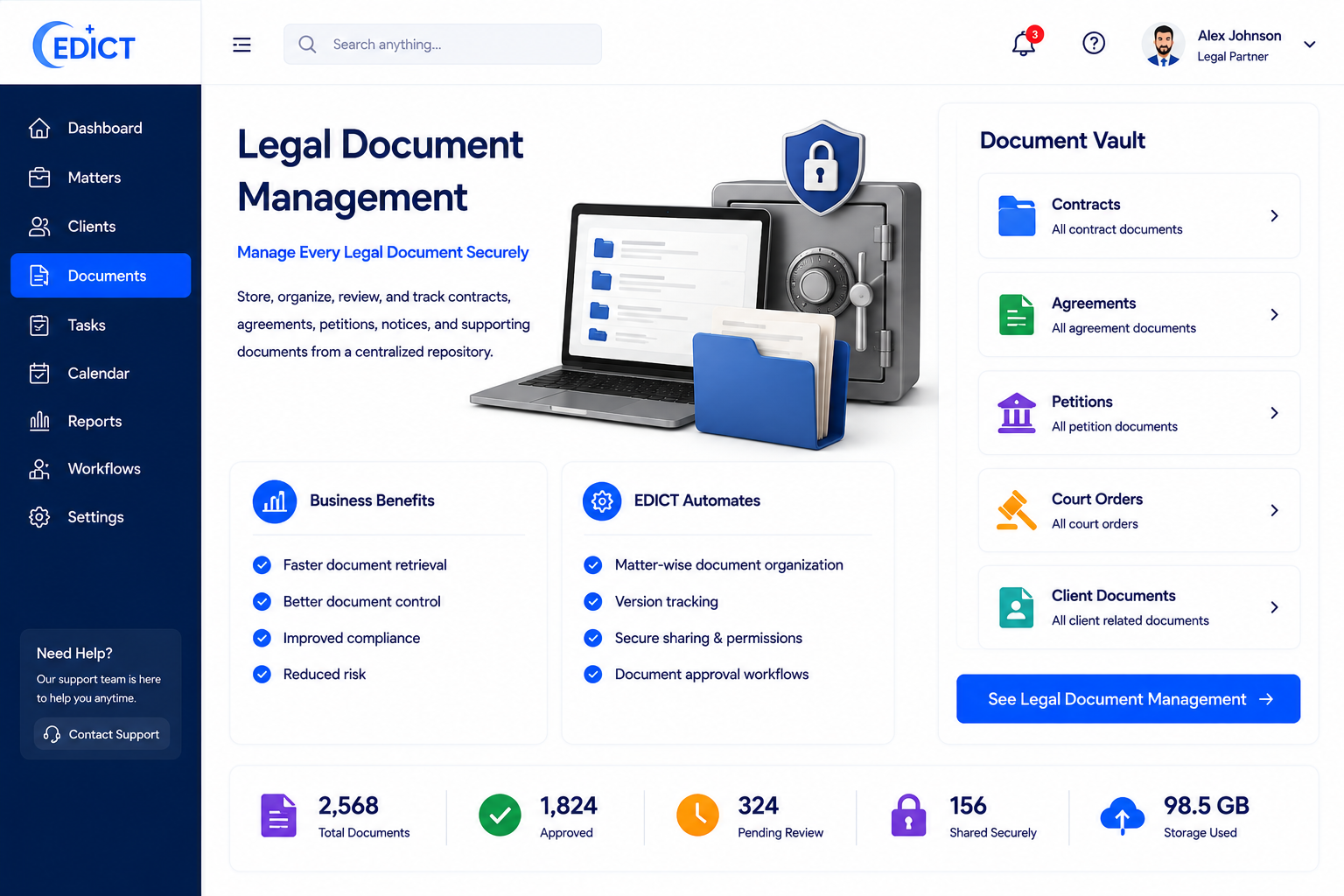Click the Dashboard home icon
1344x896 pixels.
click(39, 128)
